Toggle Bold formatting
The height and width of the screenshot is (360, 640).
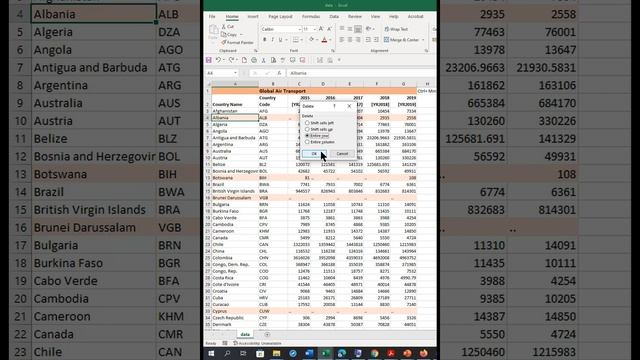click(264, 40)
